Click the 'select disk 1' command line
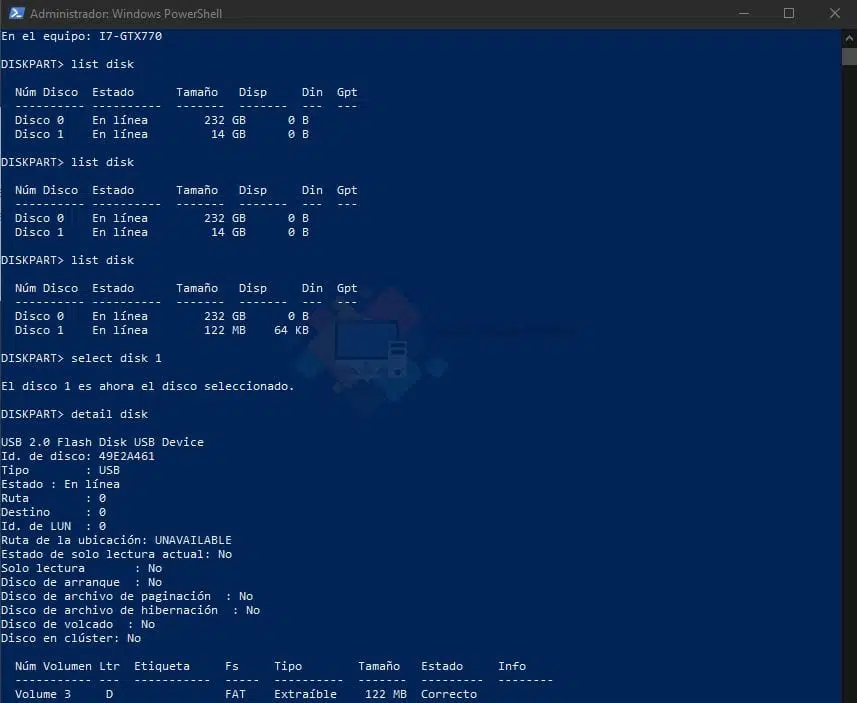857x703 pixels. (x=81, y=358)
